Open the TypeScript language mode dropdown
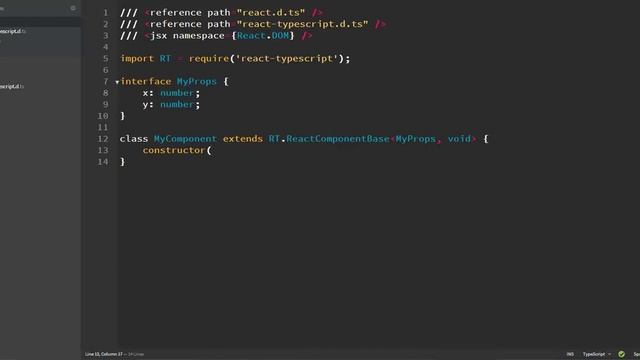The width and height of the screenshot is (640, 360). (x=596, y=354)
